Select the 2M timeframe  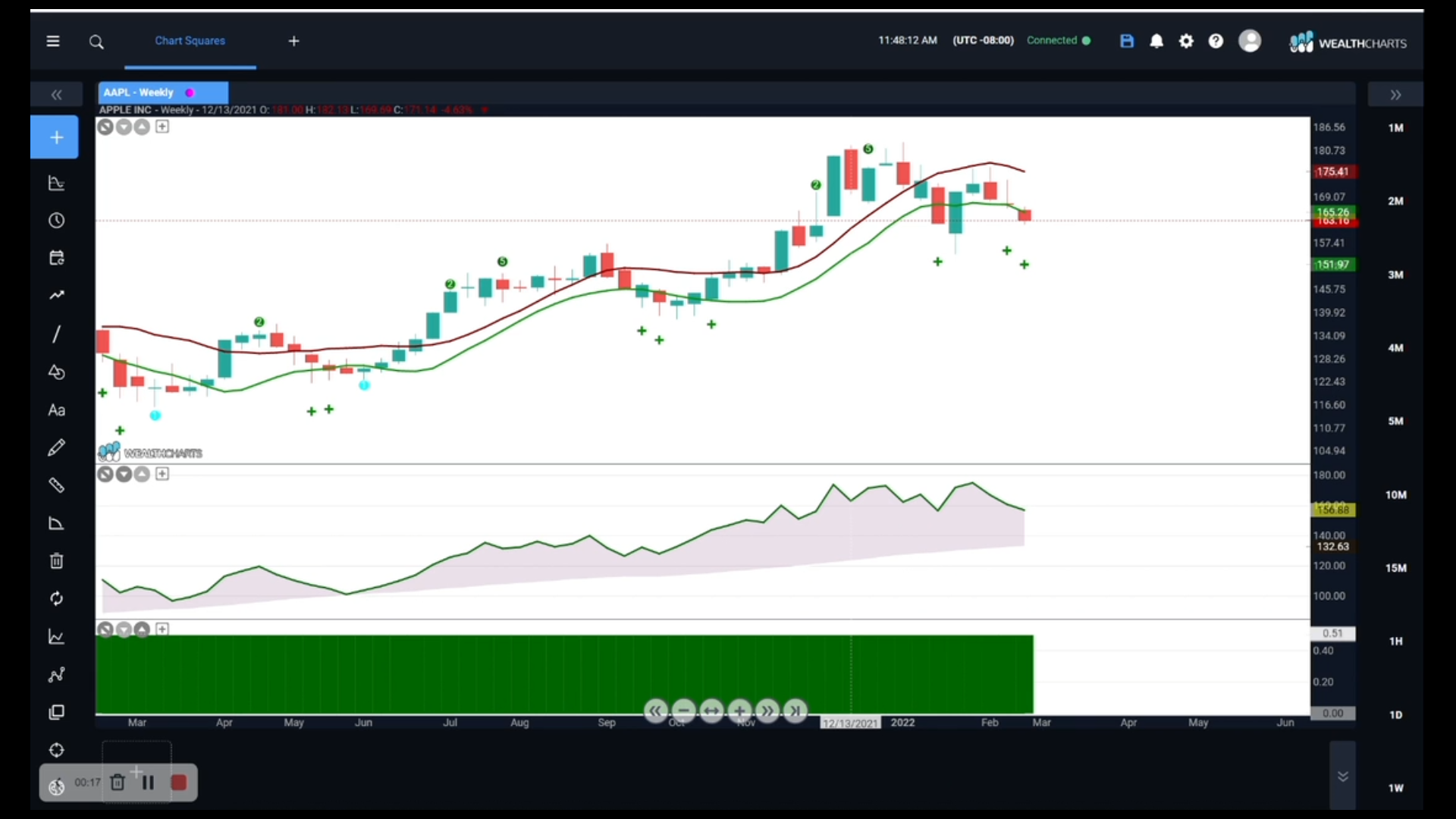1396,202
